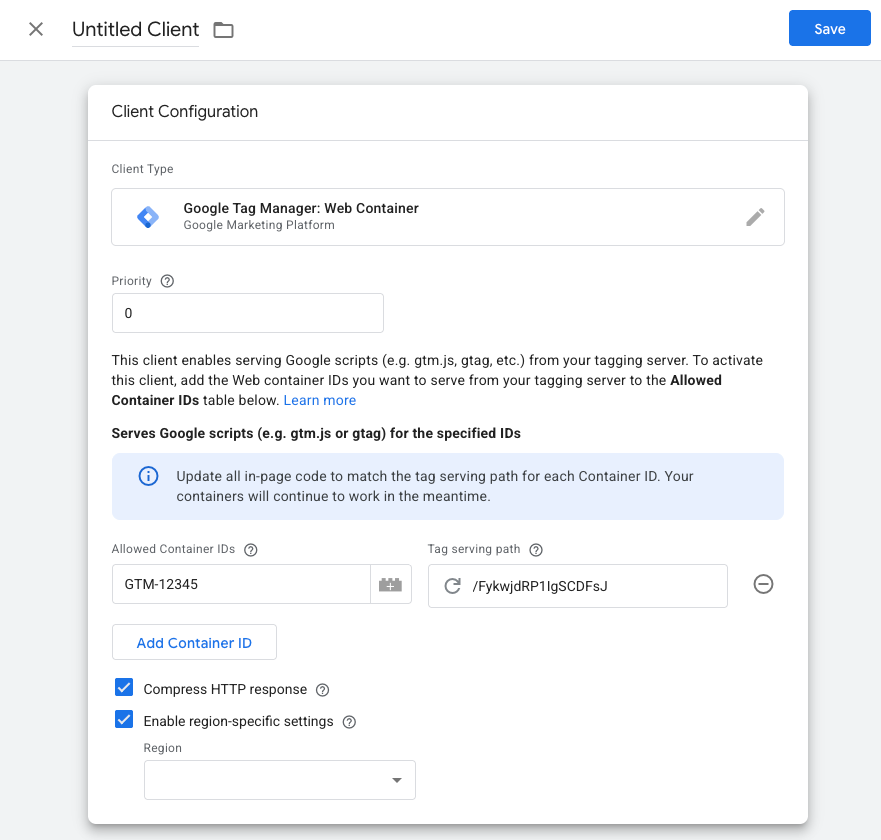The width and height of the screenshot is (881, 840).
Task: Open the folder icon beside client name
Action: click(x=223, y=30)
